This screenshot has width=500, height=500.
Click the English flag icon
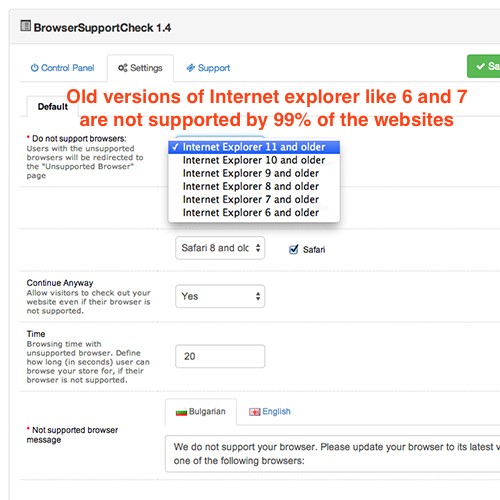coord(254,412)
